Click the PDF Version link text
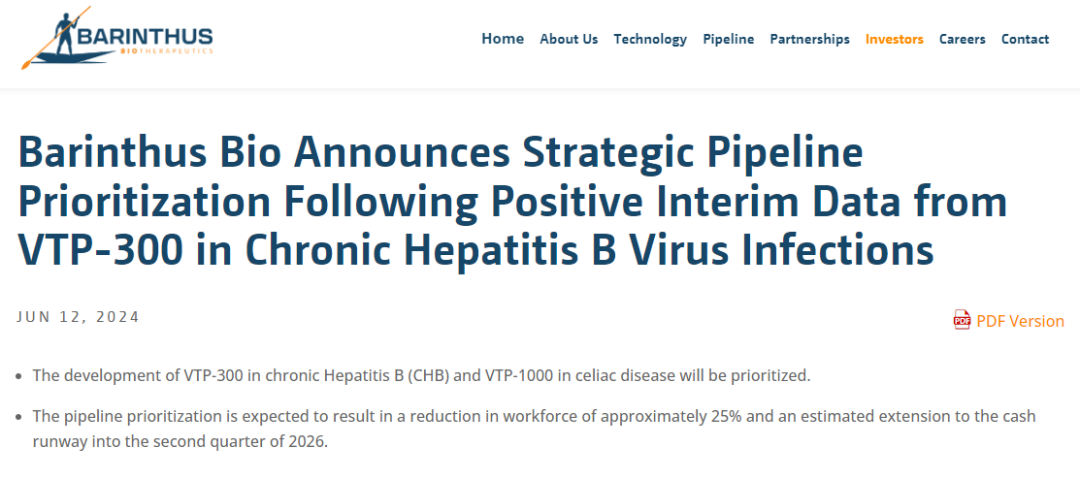Viewport: 1080px width, 479px height. tap(1020, 321)
